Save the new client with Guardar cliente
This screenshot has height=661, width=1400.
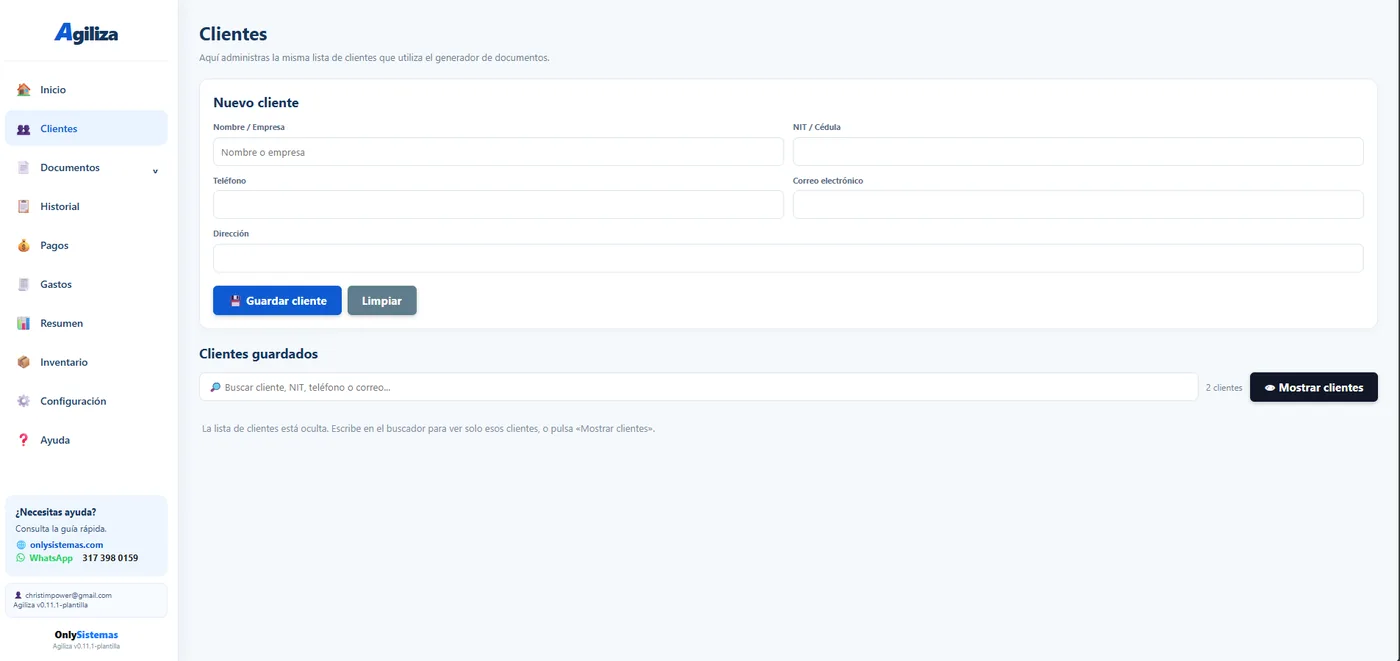277,301
